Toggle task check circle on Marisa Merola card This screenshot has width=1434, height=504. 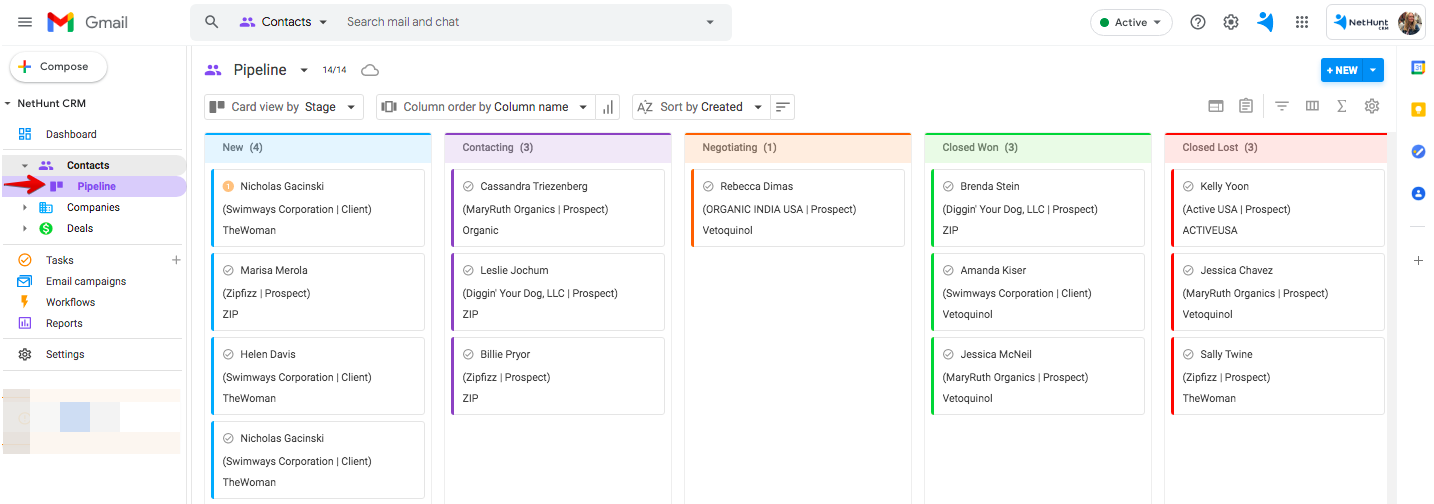pyautogui.click(x=228, y=270)
